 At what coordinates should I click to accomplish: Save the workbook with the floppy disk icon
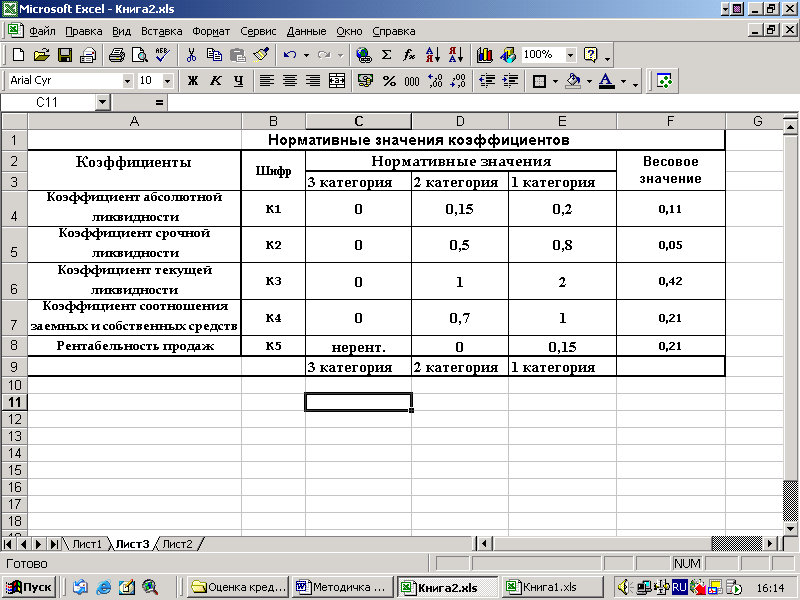65,55
